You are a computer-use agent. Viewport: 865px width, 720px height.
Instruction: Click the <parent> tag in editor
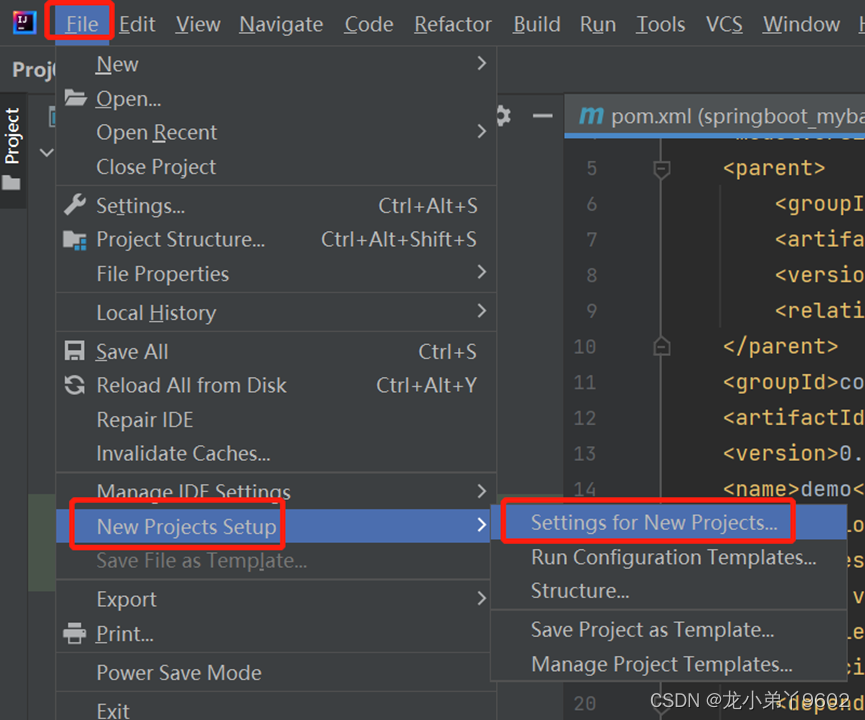click(x=774, y=168)
